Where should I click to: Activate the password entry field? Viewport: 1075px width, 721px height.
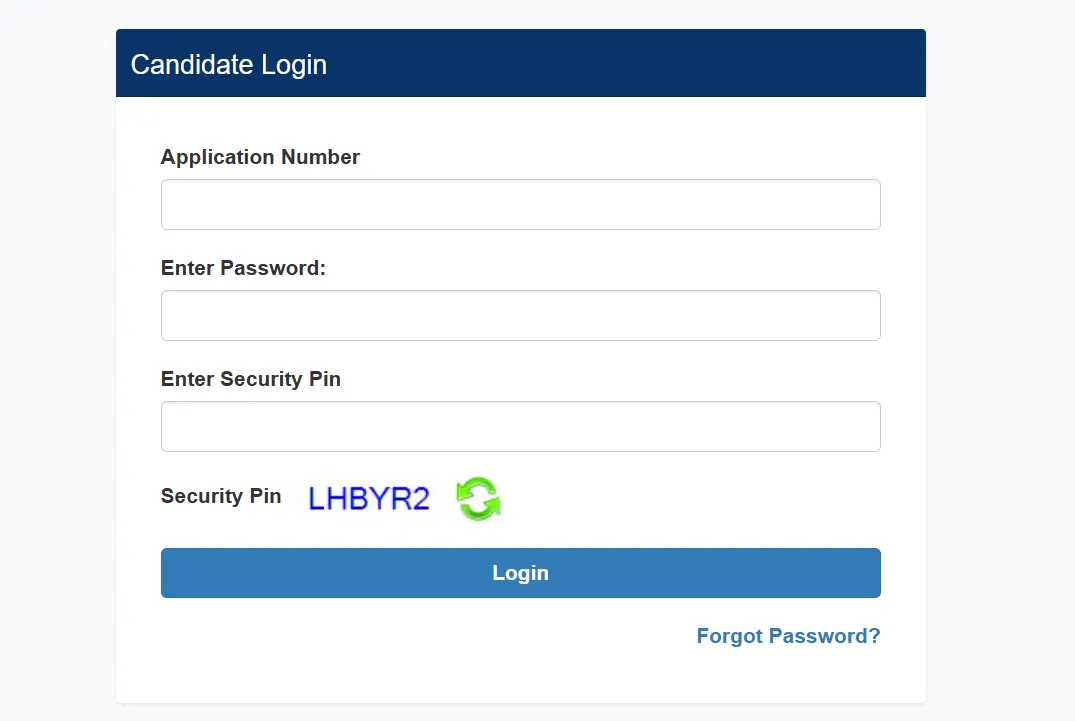coord(520,315)
